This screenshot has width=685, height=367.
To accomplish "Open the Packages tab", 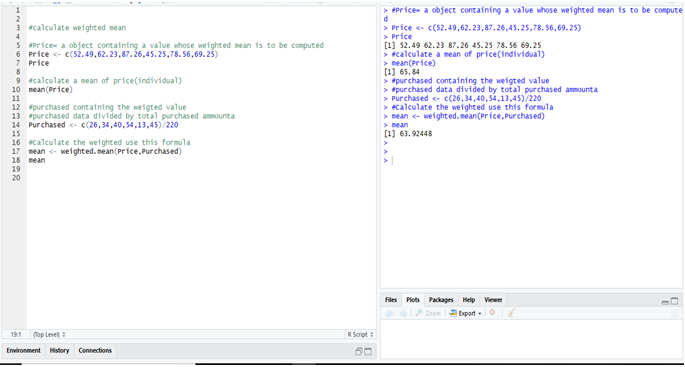I will click(x=441, y=300).
